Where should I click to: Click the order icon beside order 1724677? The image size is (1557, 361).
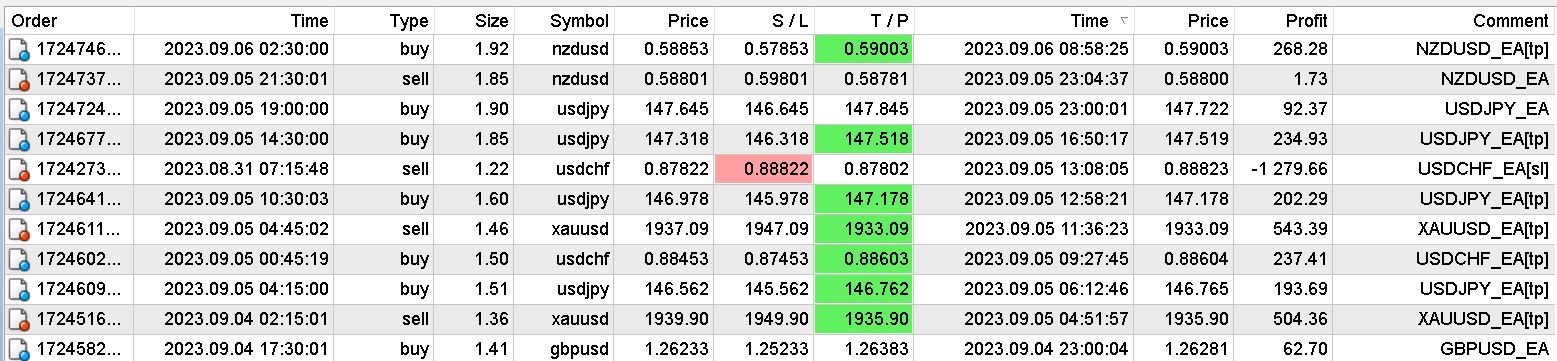[x=20, y=139]
